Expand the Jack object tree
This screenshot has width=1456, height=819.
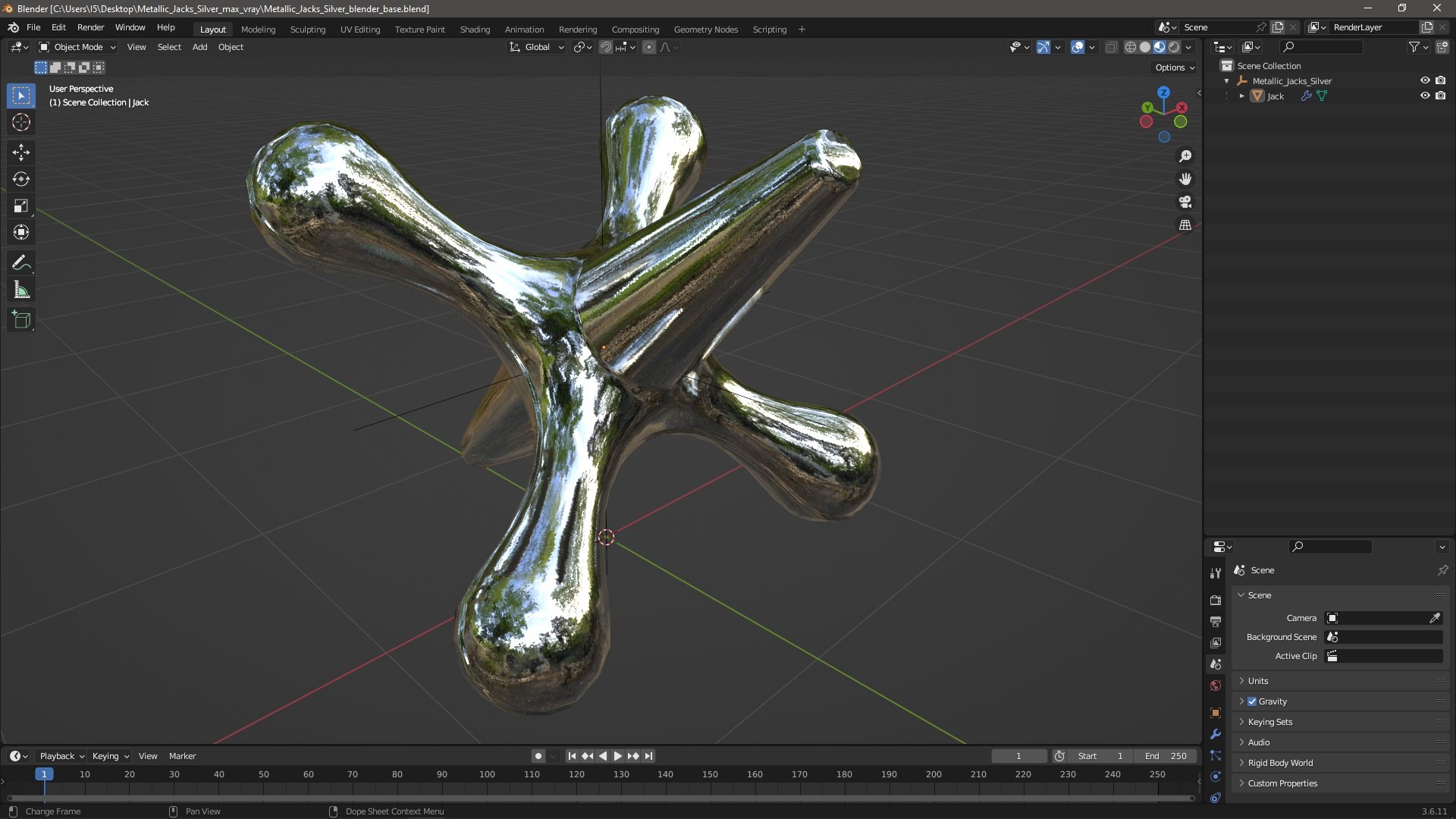click(x=1241, y=96)
